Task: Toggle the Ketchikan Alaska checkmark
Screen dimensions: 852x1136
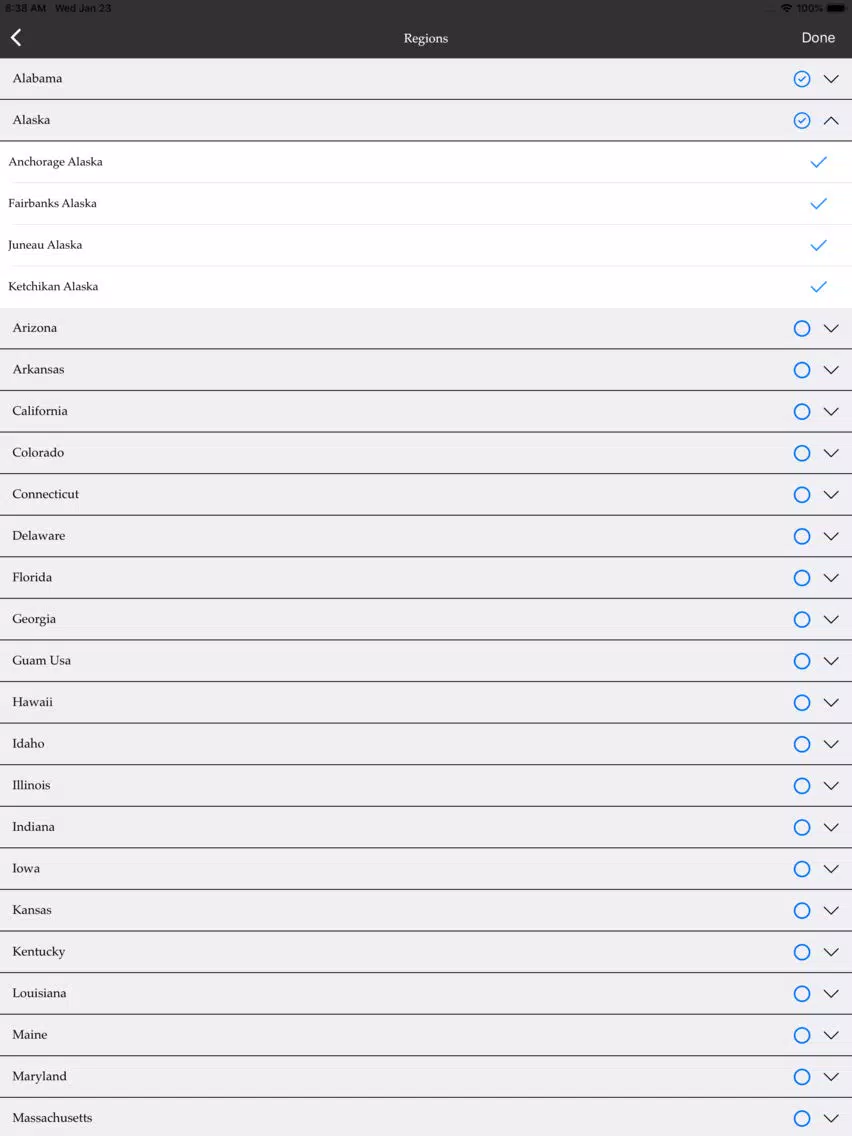Action: (818, 287)
